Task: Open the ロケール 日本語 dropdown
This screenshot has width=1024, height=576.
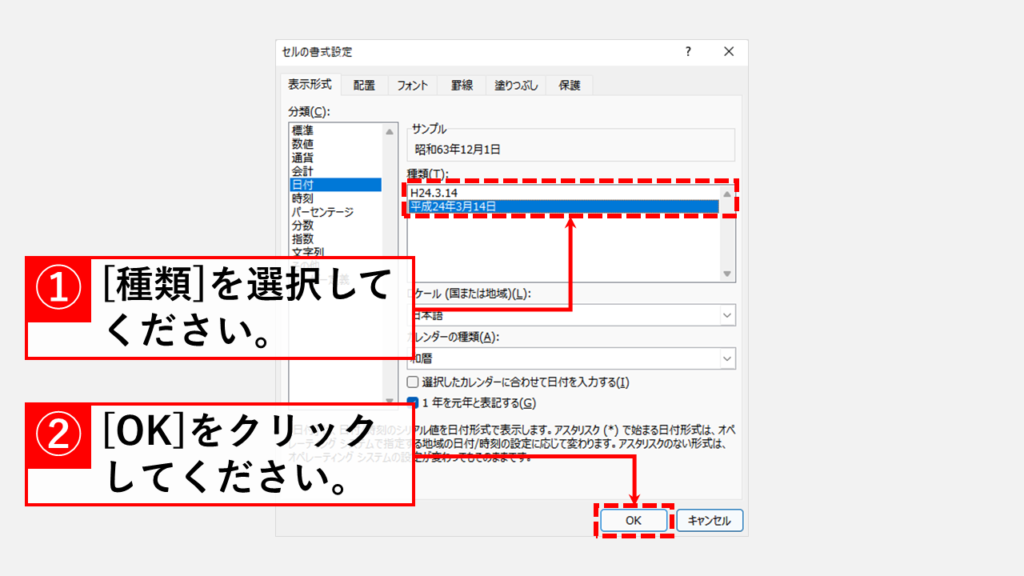Action: coord(726,315)
